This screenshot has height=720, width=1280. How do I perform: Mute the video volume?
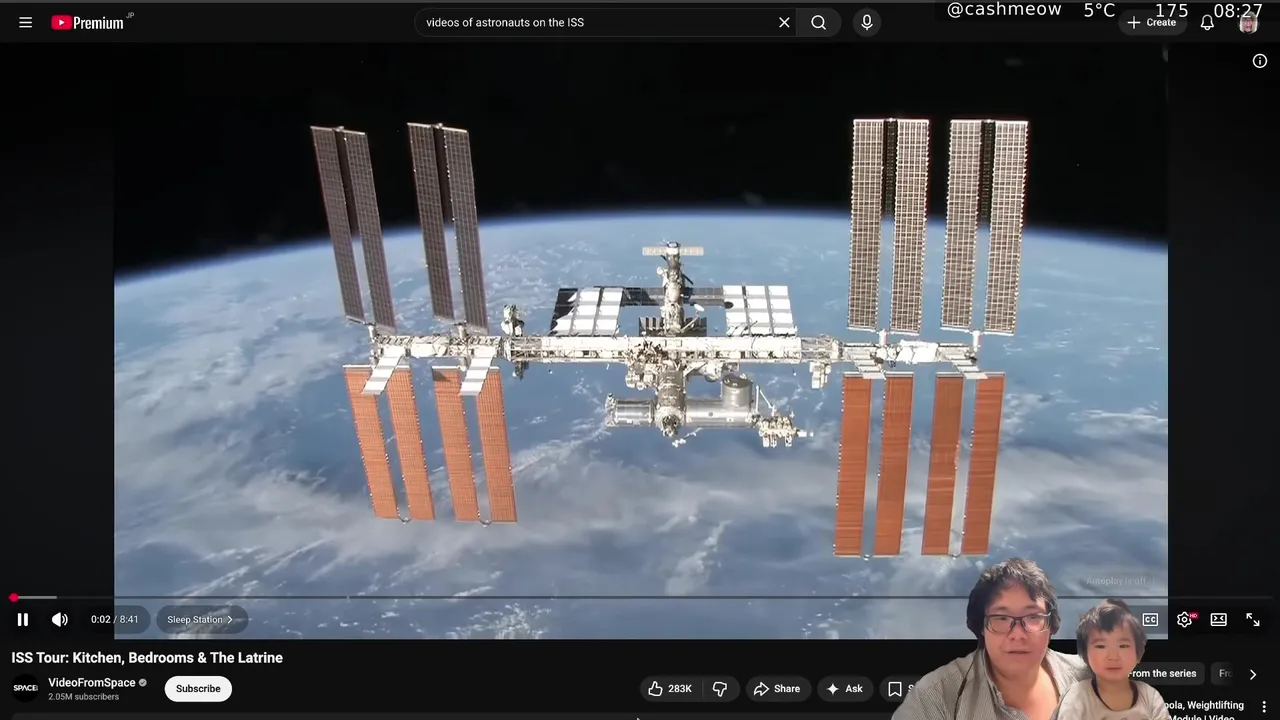coord(60,619)
